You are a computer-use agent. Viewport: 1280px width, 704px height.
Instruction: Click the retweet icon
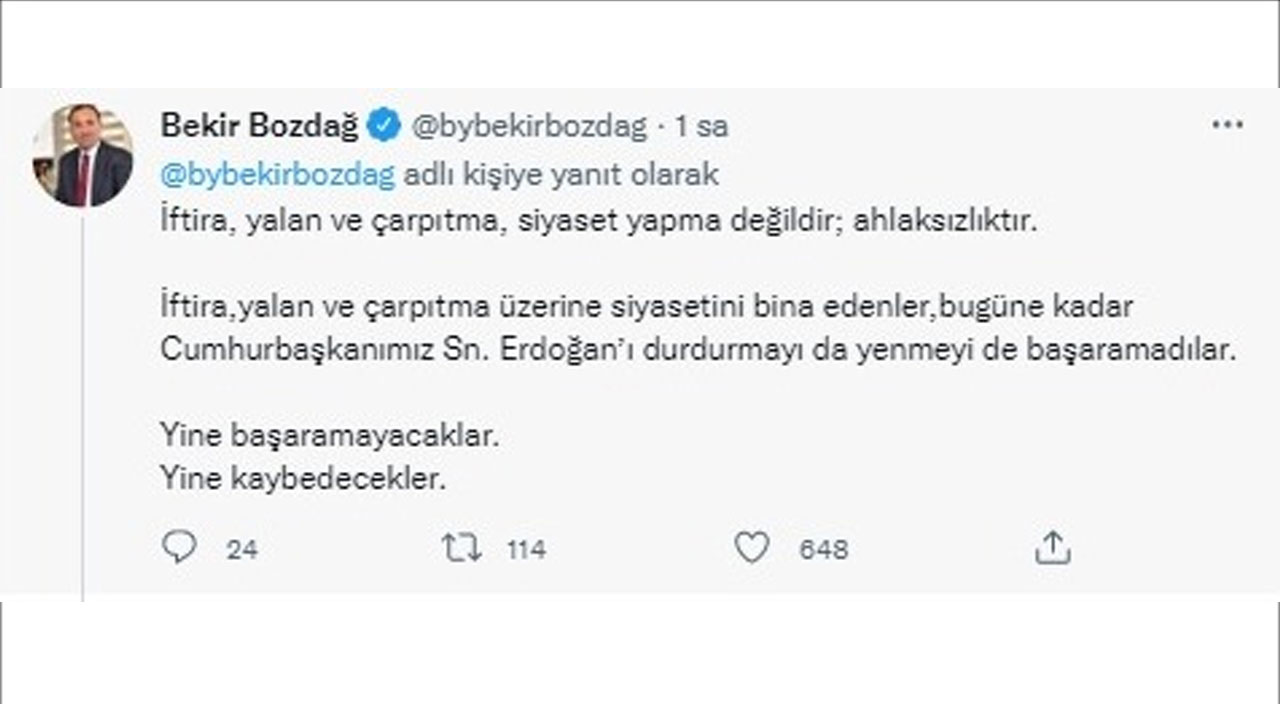461,548
